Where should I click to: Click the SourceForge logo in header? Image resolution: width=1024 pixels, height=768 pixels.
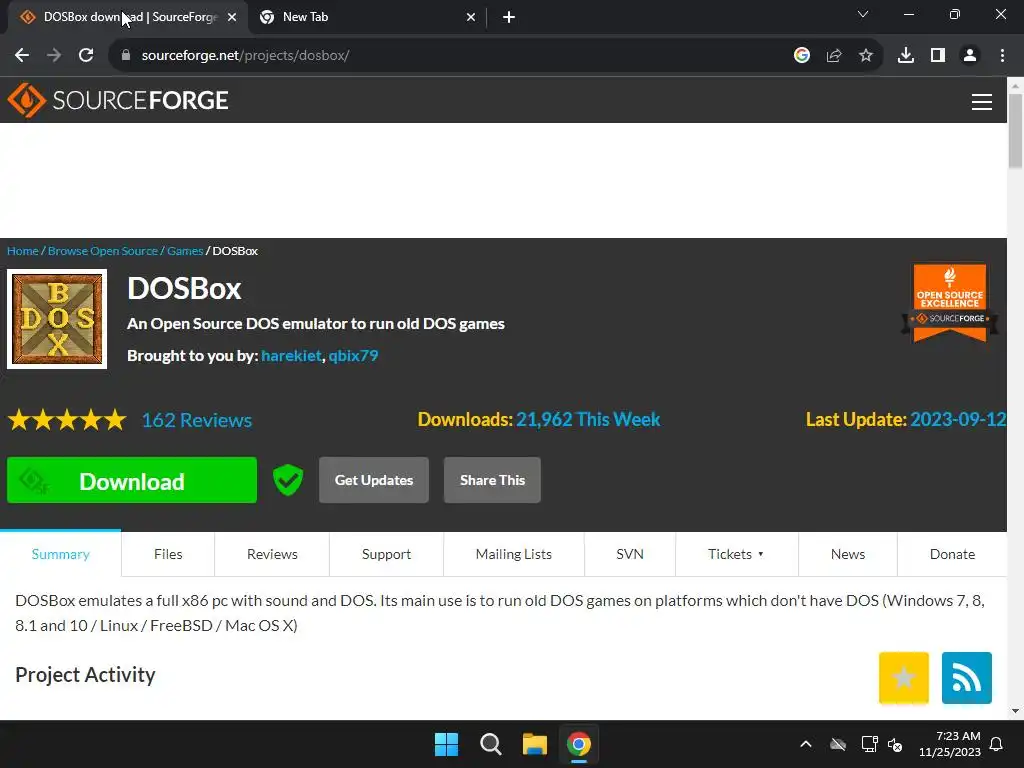pyautogui.click(x=118, y=101)
